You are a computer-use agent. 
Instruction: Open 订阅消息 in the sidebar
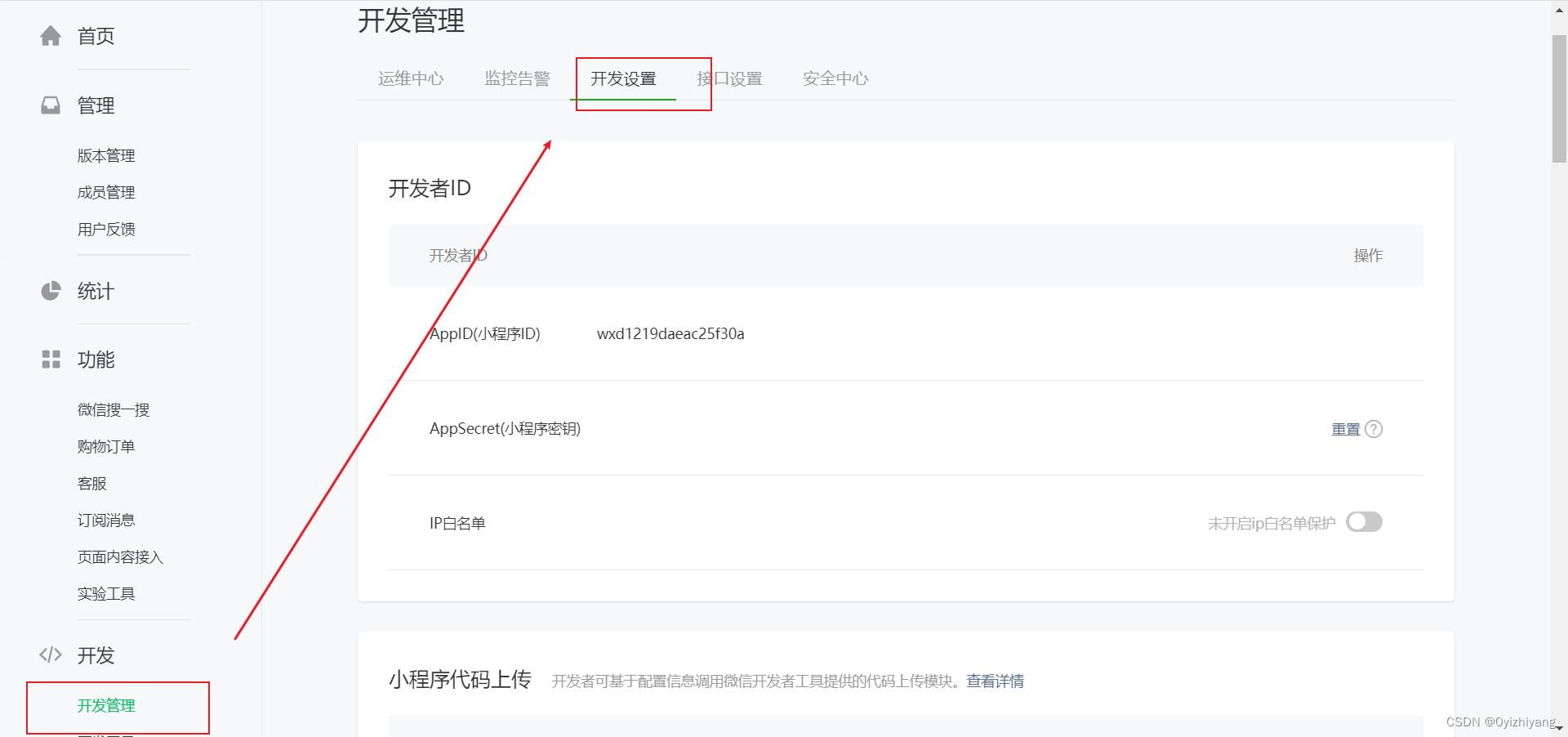pyautogui.click(x=106, y=520)
